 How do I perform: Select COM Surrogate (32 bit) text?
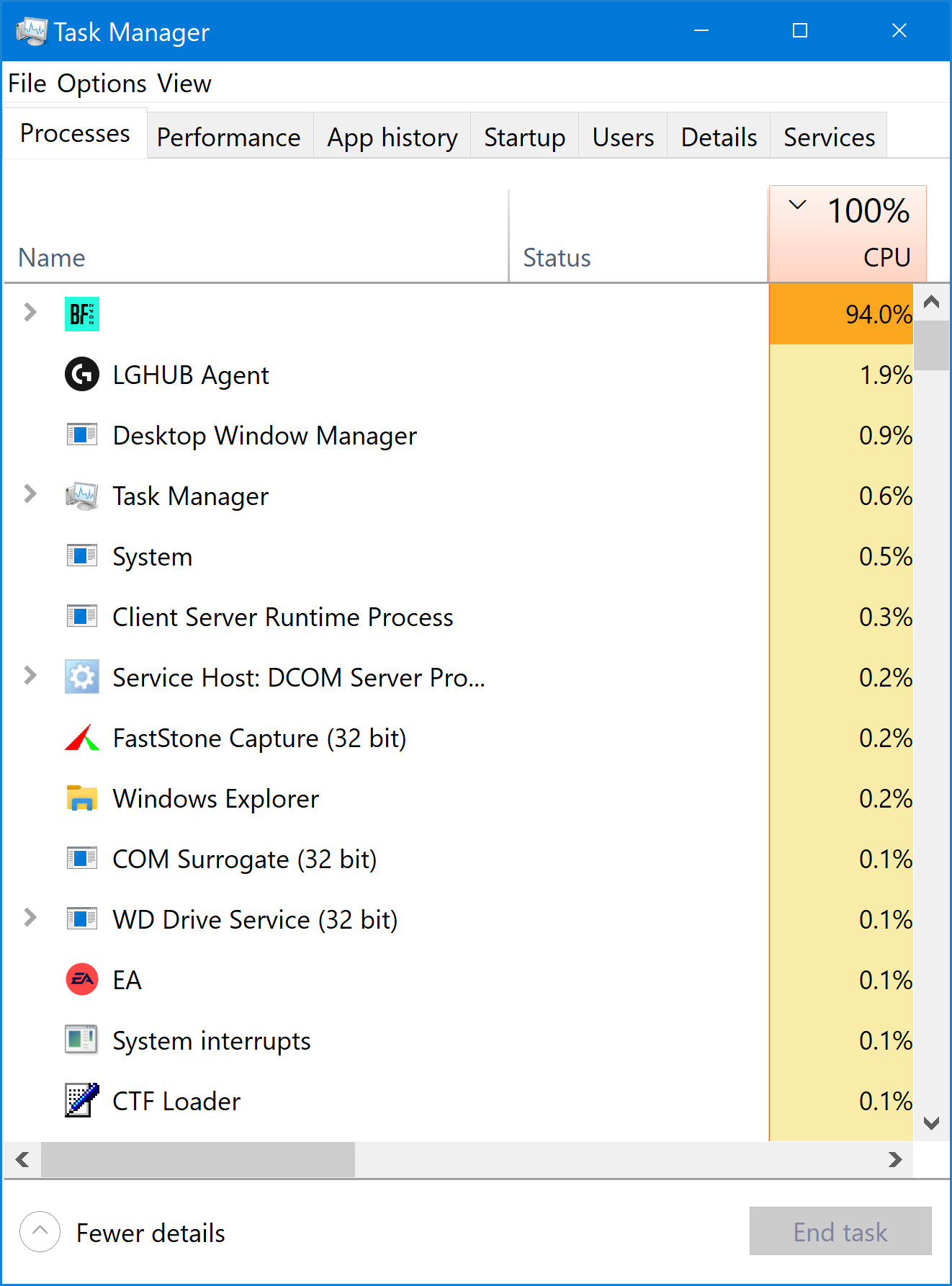tap(245, 859)
